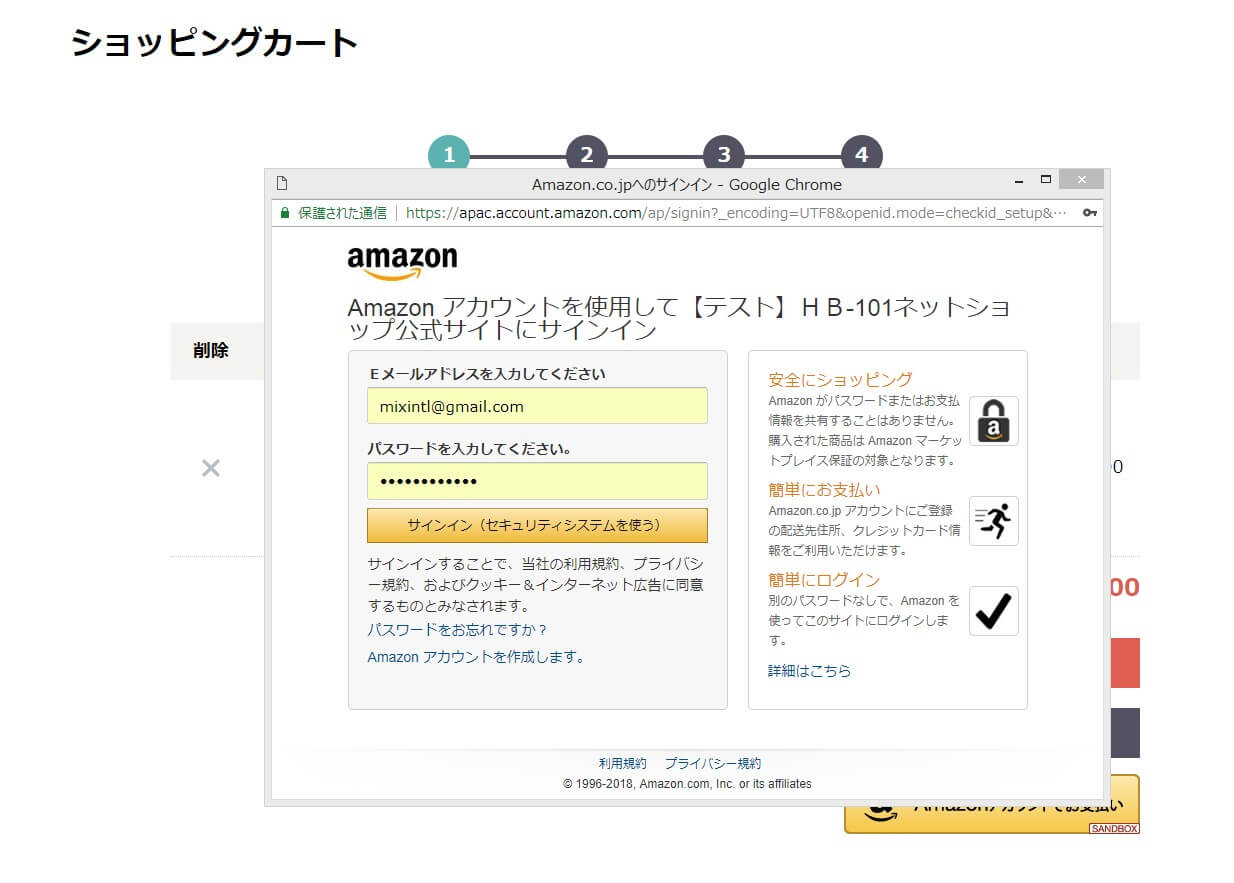This screenshot has width=1234, height=883.
Task: Click the ショッピングカート page heading
Action: tap(215, 43)
